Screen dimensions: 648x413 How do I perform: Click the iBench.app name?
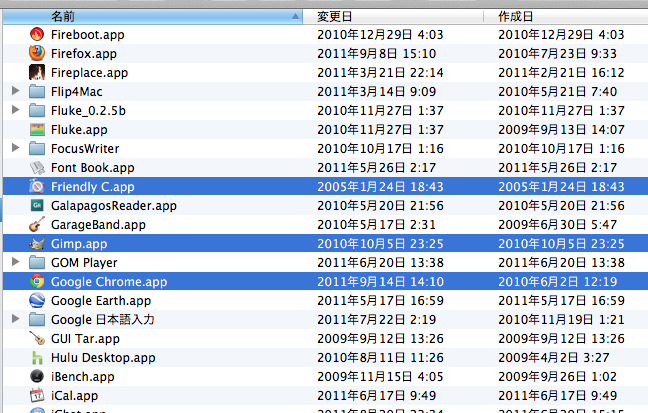83,377
